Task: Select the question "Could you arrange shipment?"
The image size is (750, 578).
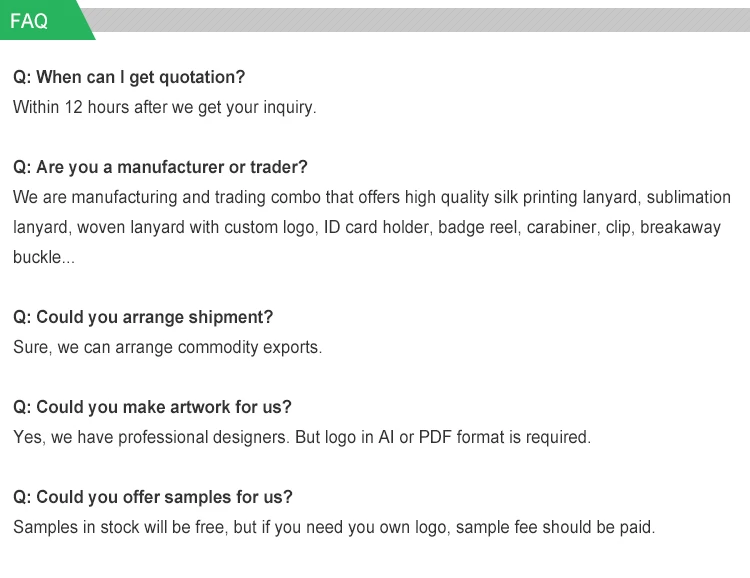Action: 142,317
